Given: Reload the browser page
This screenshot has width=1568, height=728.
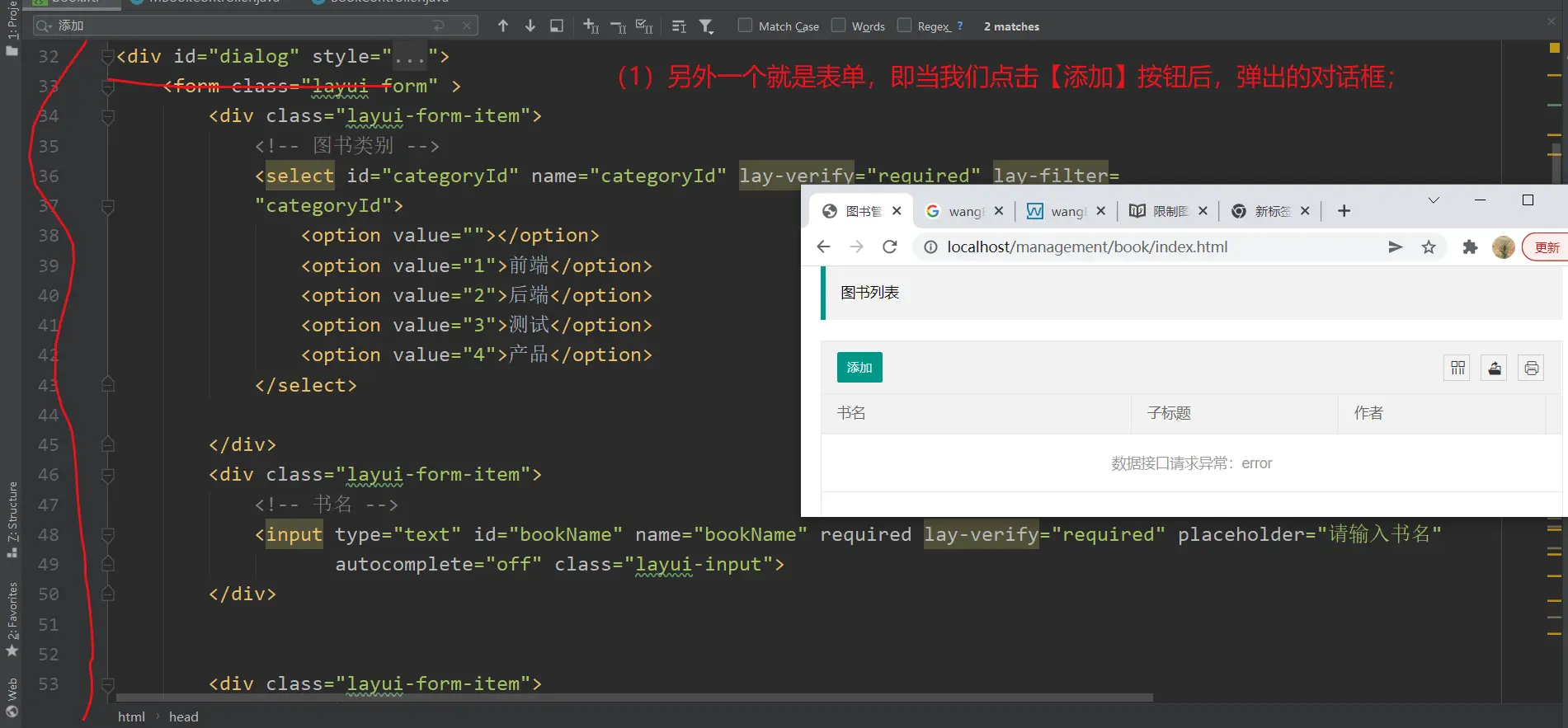Looking at the screenshot, I should click(x=889, y=247).
